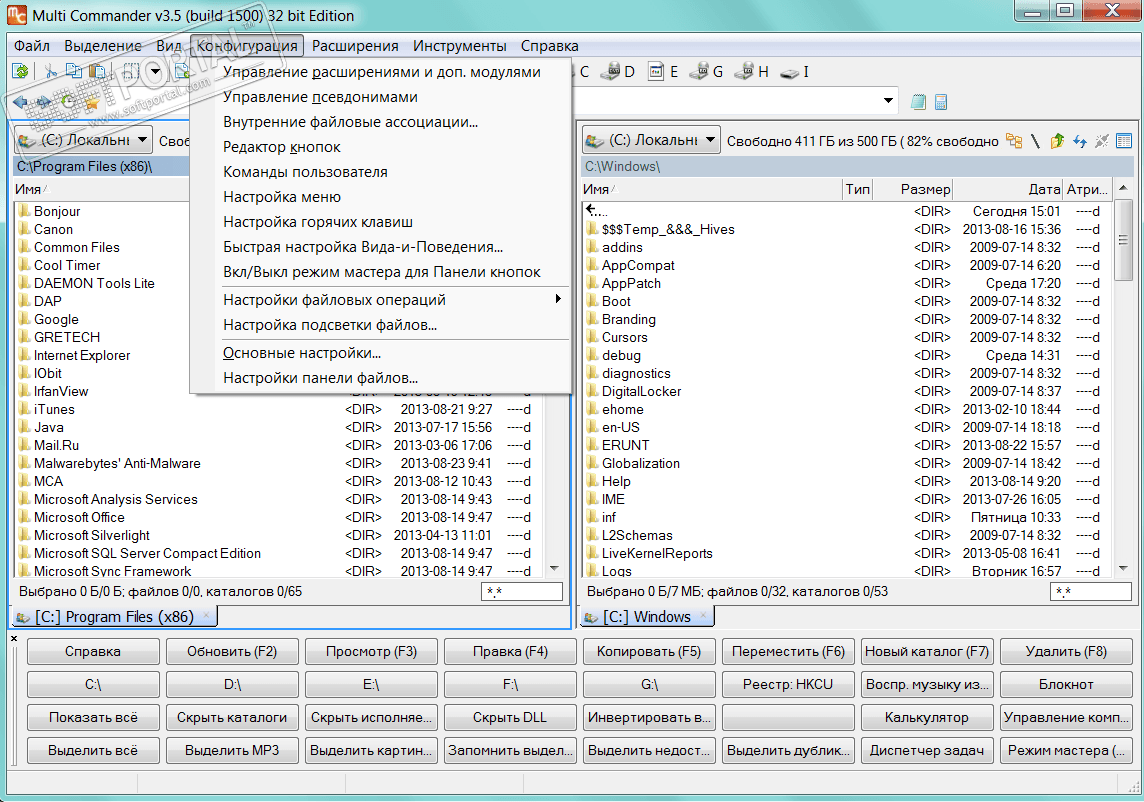
Task: Open the Инструменты menu
Action: click(x=460, y=46)
